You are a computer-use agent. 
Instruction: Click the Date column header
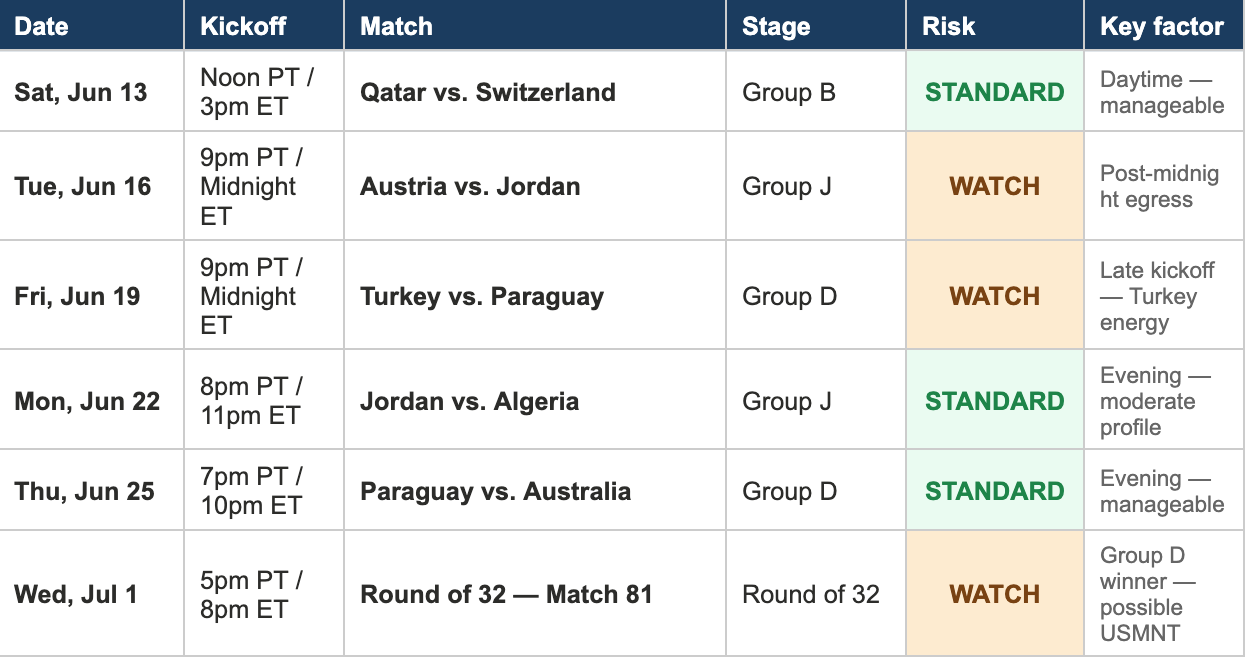92,26
